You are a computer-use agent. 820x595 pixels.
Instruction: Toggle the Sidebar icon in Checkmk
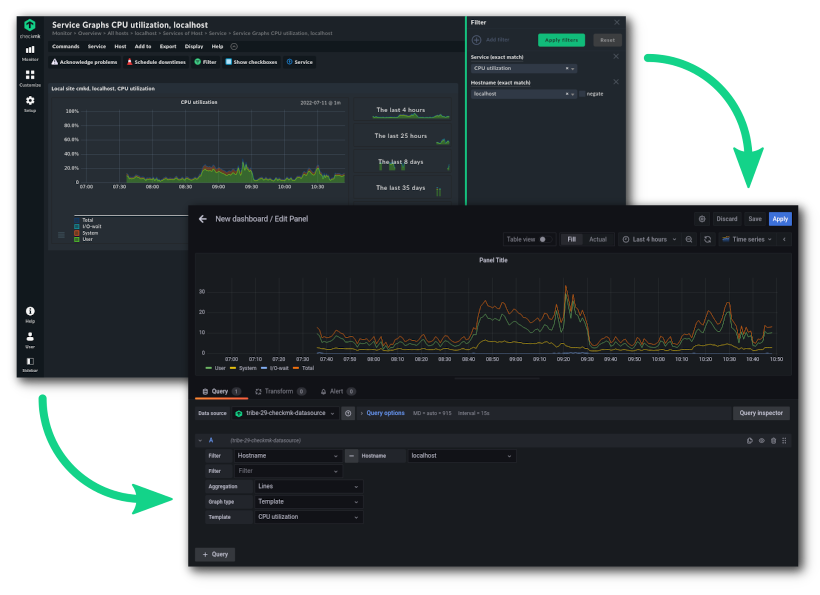point(30,364)
